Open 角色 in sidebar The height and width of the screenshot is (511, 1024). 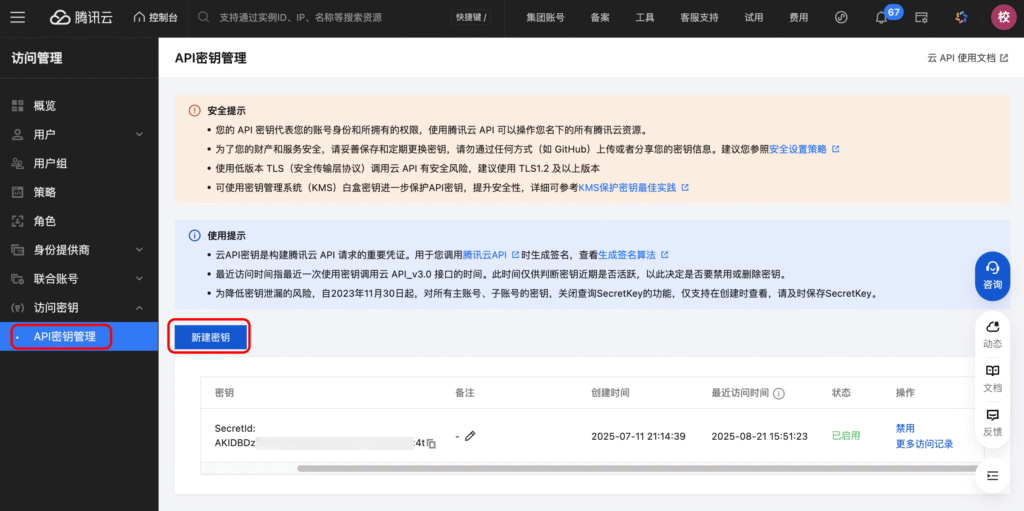(x=78, y=221)
